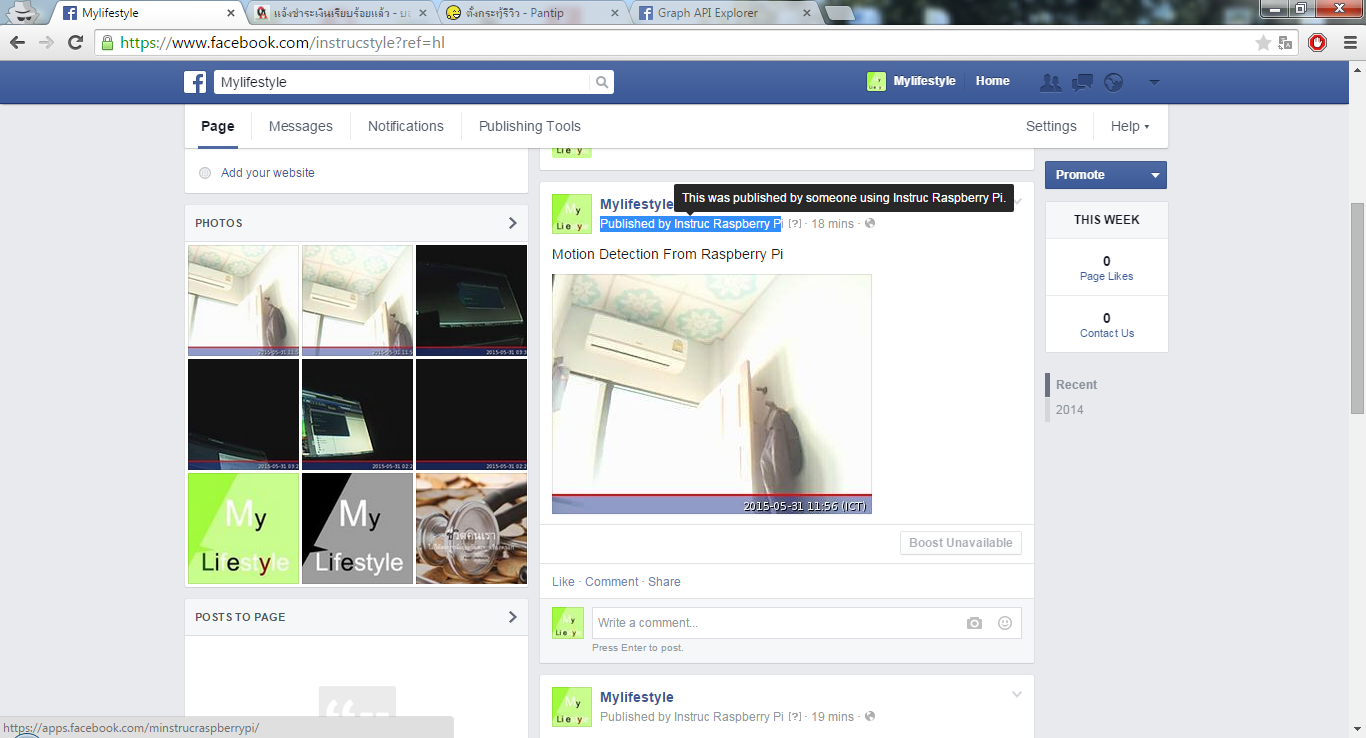Reload the page with the refresh icon

[x=75, y=42]
